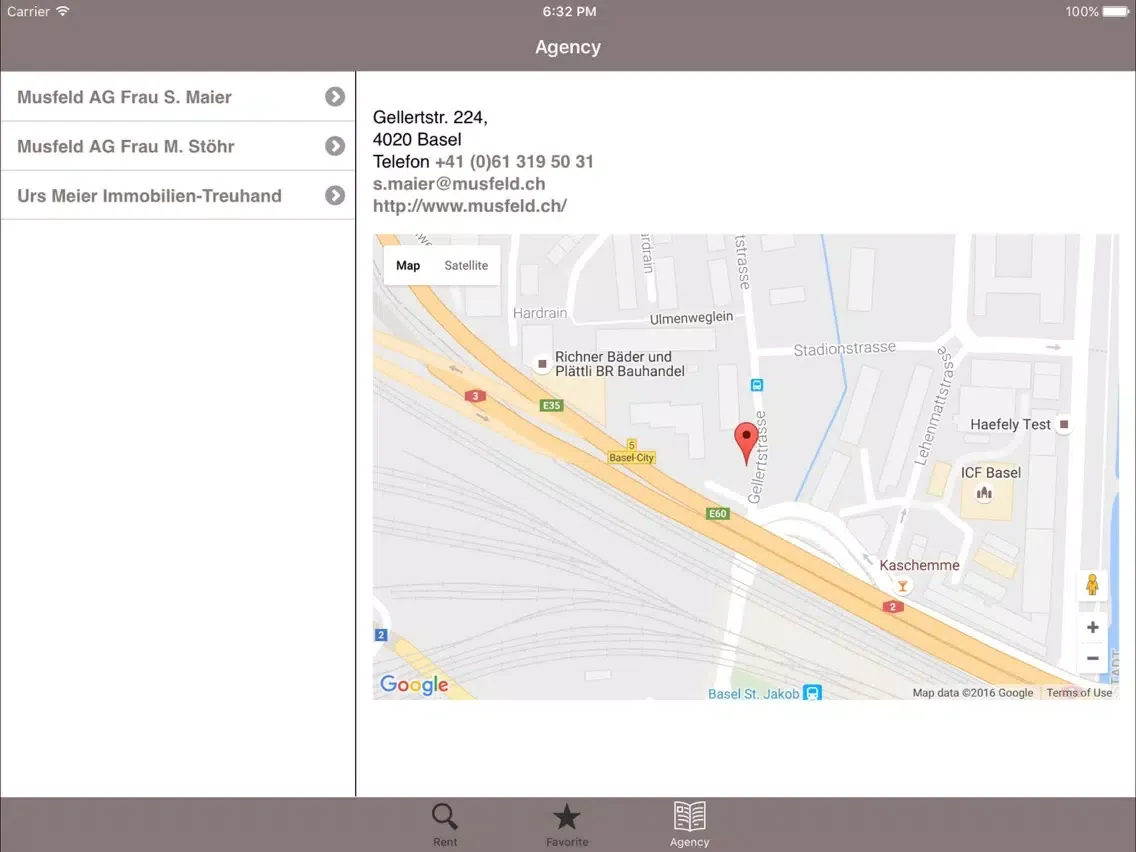Email s.maier@musfeld.ch
This screenshot has width=1136, height=852.
[x=459, y=184]
